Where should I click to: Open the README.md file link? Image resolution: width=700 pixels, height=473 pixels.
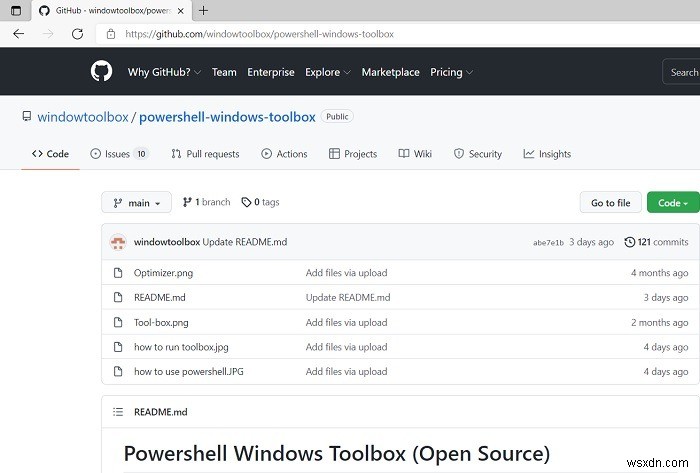160,297
